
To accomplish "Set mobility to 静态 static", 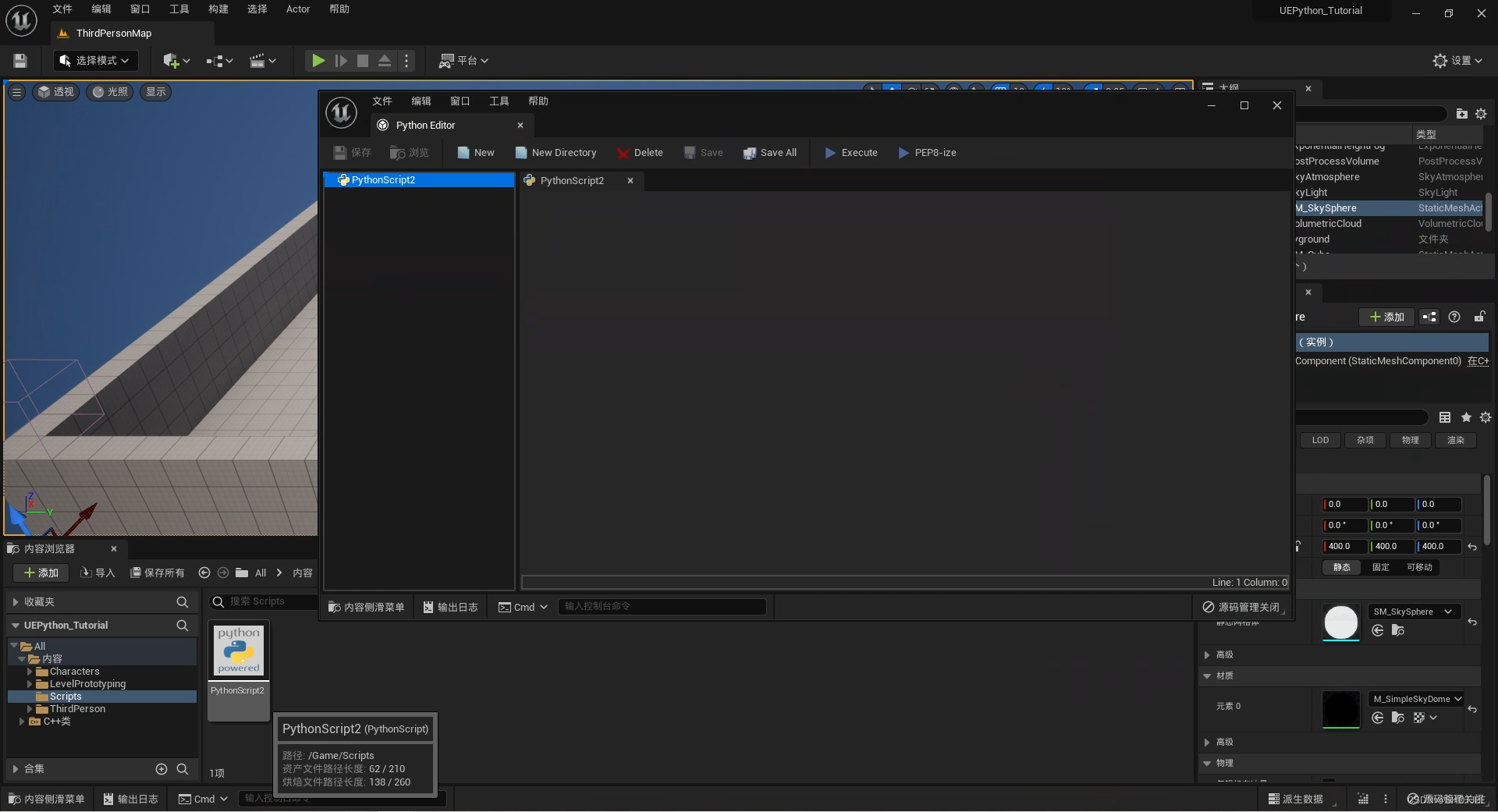I will tap(1341, 568).
